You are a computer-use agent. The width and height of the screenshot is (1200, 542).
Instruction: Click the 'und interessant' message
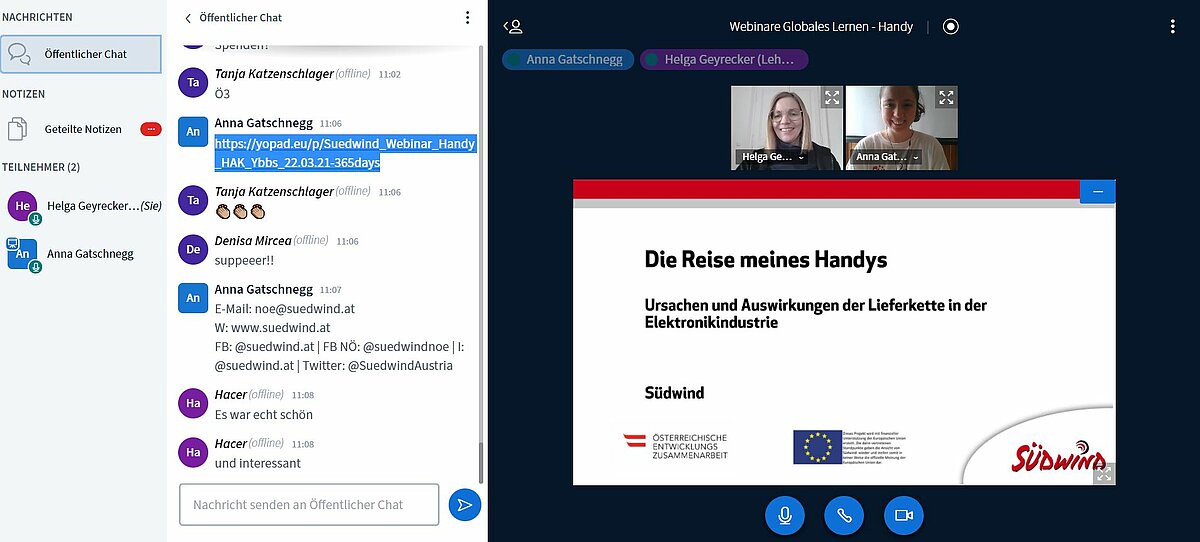258,463
